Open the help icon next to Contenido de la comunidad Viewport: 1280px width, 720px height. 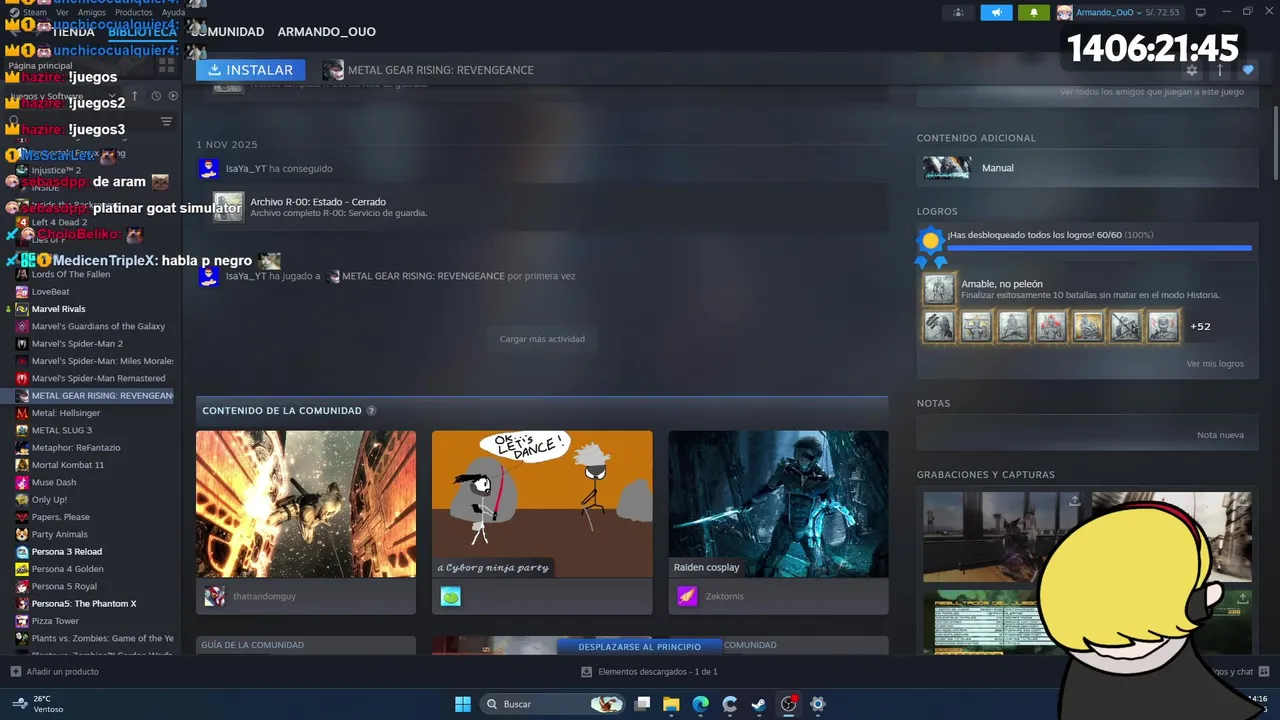(371, 411)
